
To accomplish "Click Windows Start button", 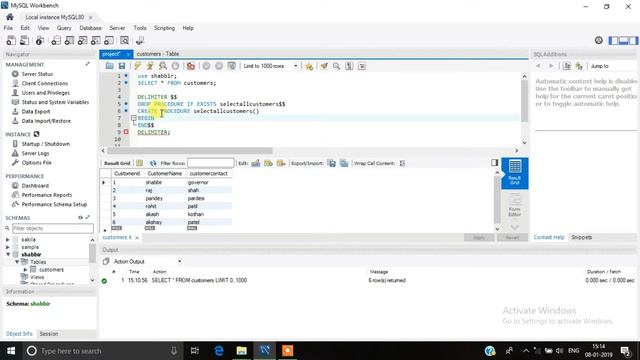I will coord(11,351).
